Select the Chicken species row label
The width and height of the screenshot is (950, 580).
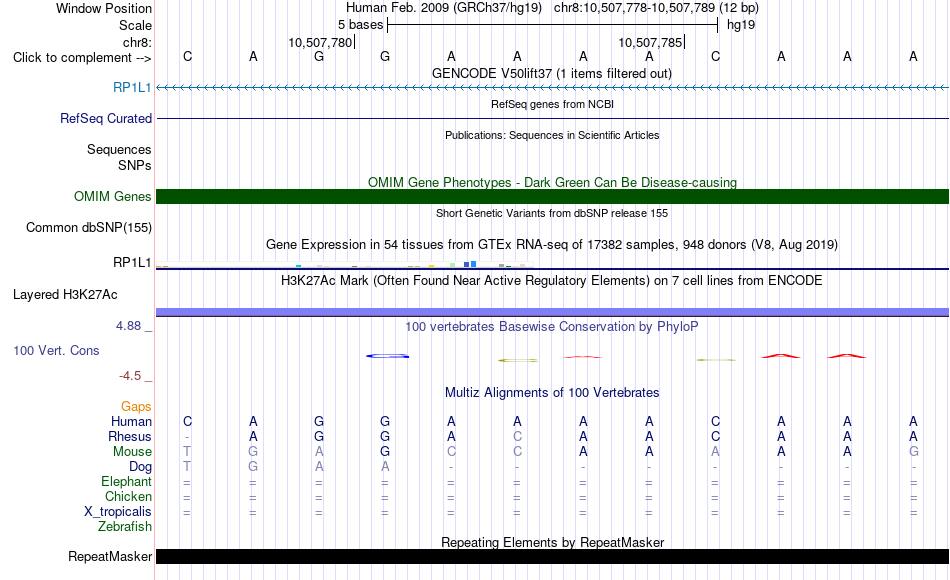point(128,496)
